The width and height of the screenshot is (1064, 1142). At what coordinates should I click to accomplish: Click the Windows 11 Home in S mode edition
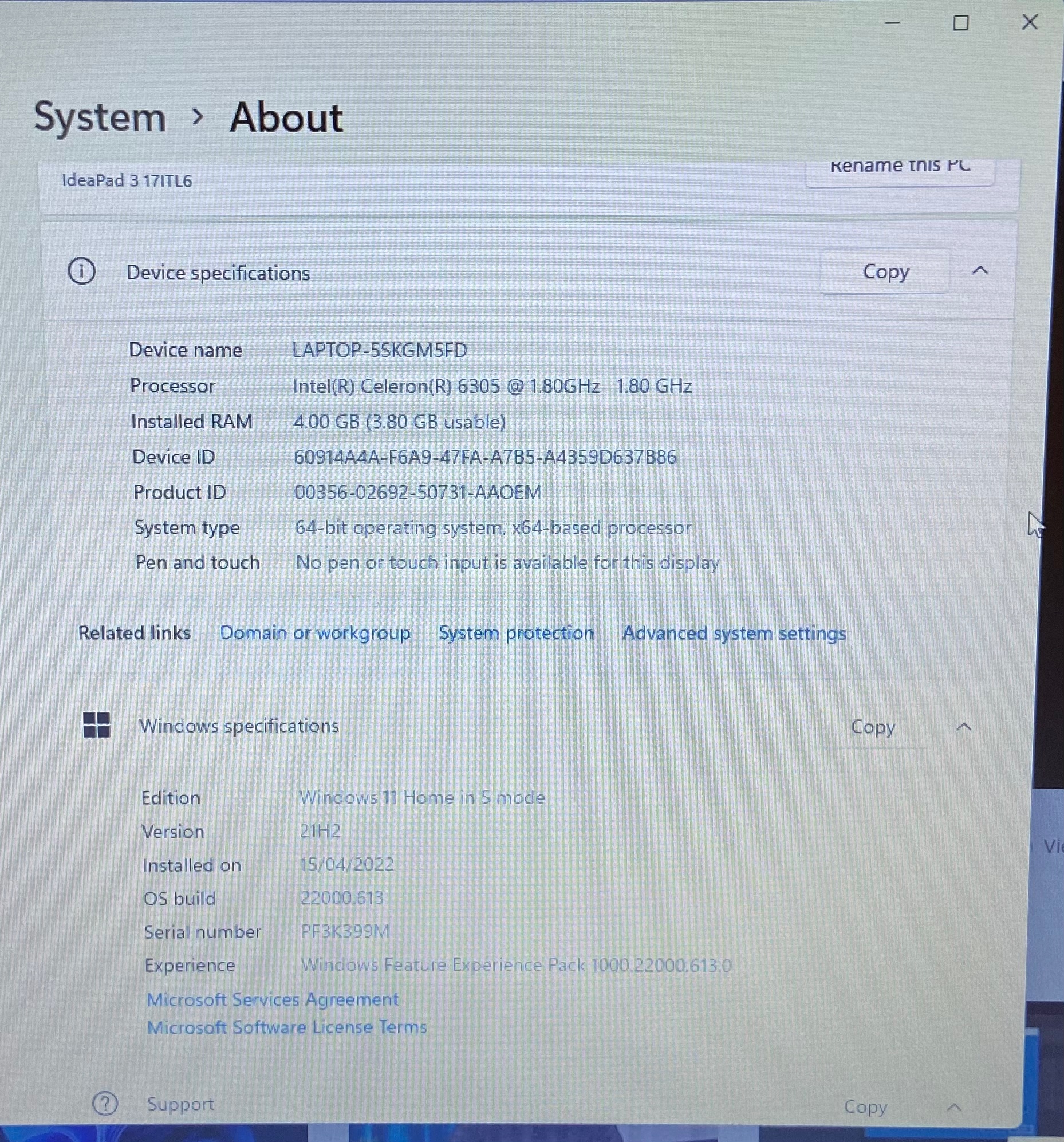(421, 797)
